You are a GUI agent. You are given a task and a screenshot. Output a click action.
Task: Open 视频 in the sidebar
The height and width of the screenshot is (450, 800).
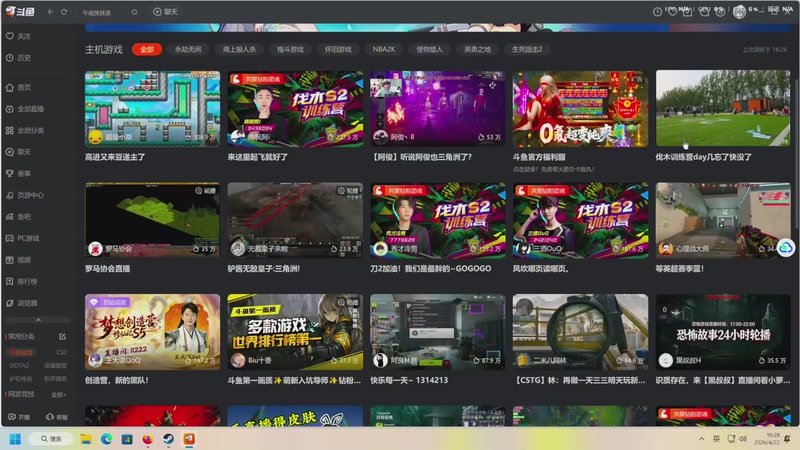18,260
